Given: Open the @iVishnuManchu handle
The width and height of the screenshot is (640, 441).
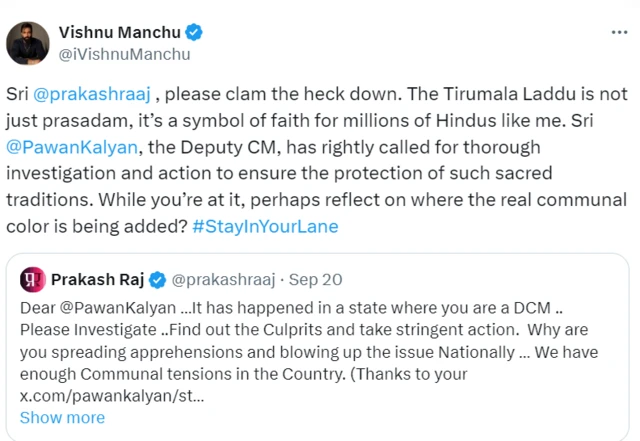Looking at the screenshot, I should coord(125,54).
